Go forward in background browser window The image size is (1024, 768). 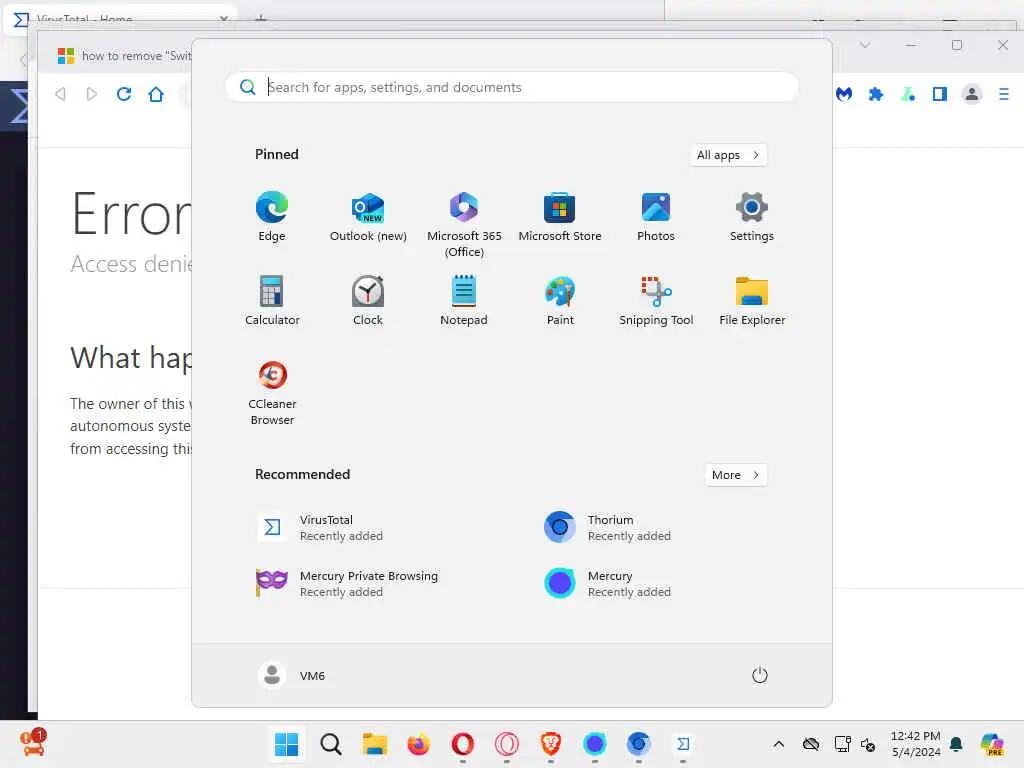[x=91, y=94]
